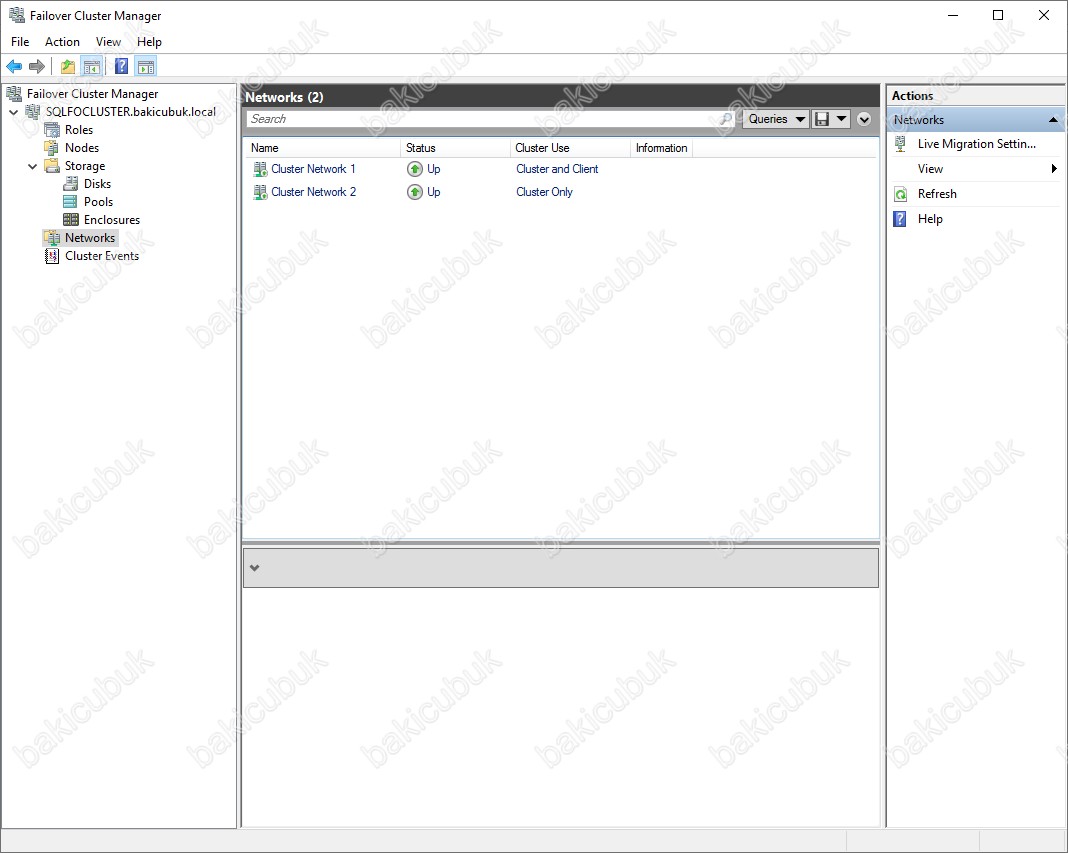Toggle the Show/Hide Action Pane toolbar icon
Image resolution: width=1068 pixels, height=853 pixels.
(x=146, y=66)
